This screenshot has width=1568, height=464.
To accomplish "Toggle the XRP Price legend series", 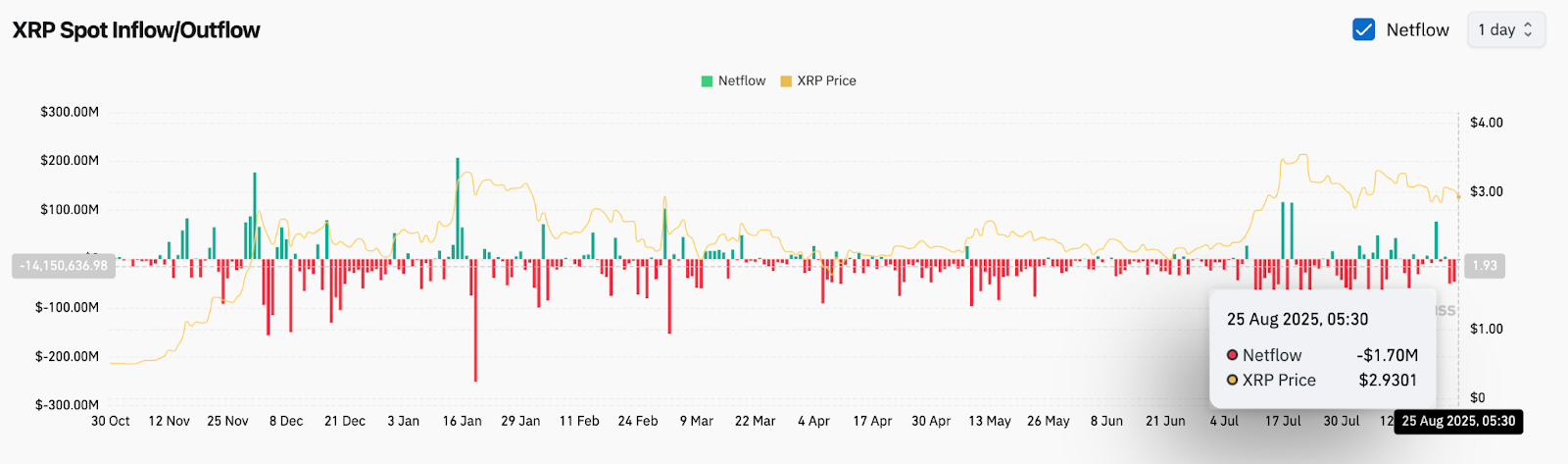I will [x=818, y=80].
